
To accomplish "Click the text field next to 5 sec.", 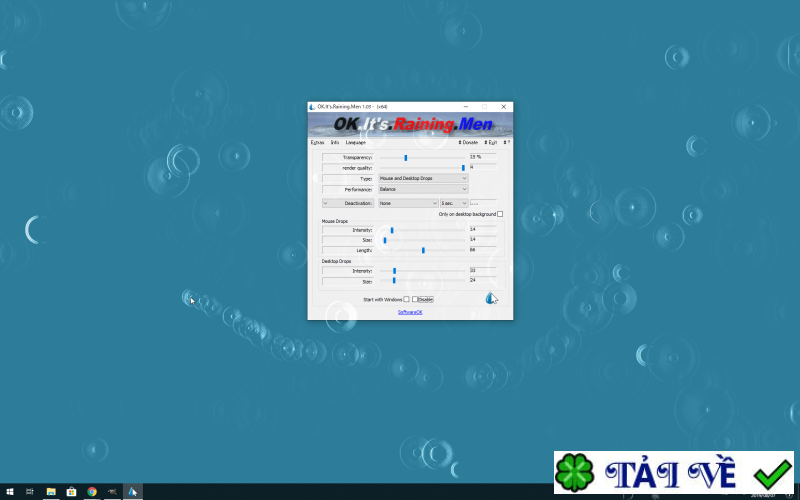I will pyautogui.click(x=483, y=203).
